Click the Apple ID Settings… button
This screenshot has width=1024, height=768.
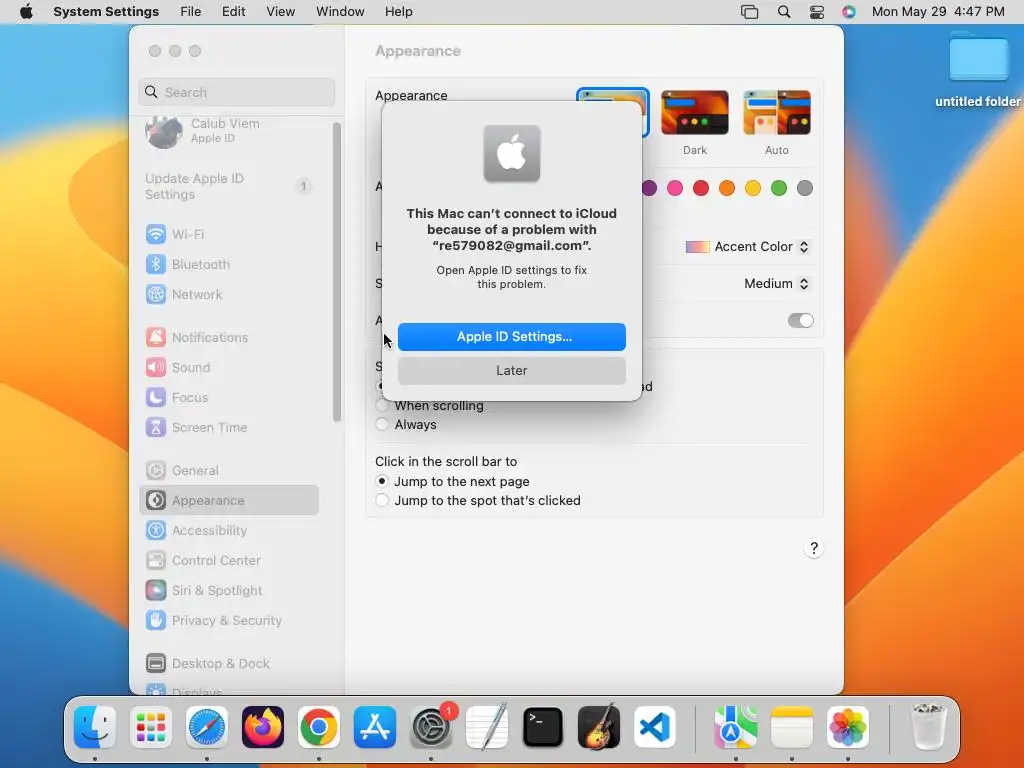tap(512, 336)
